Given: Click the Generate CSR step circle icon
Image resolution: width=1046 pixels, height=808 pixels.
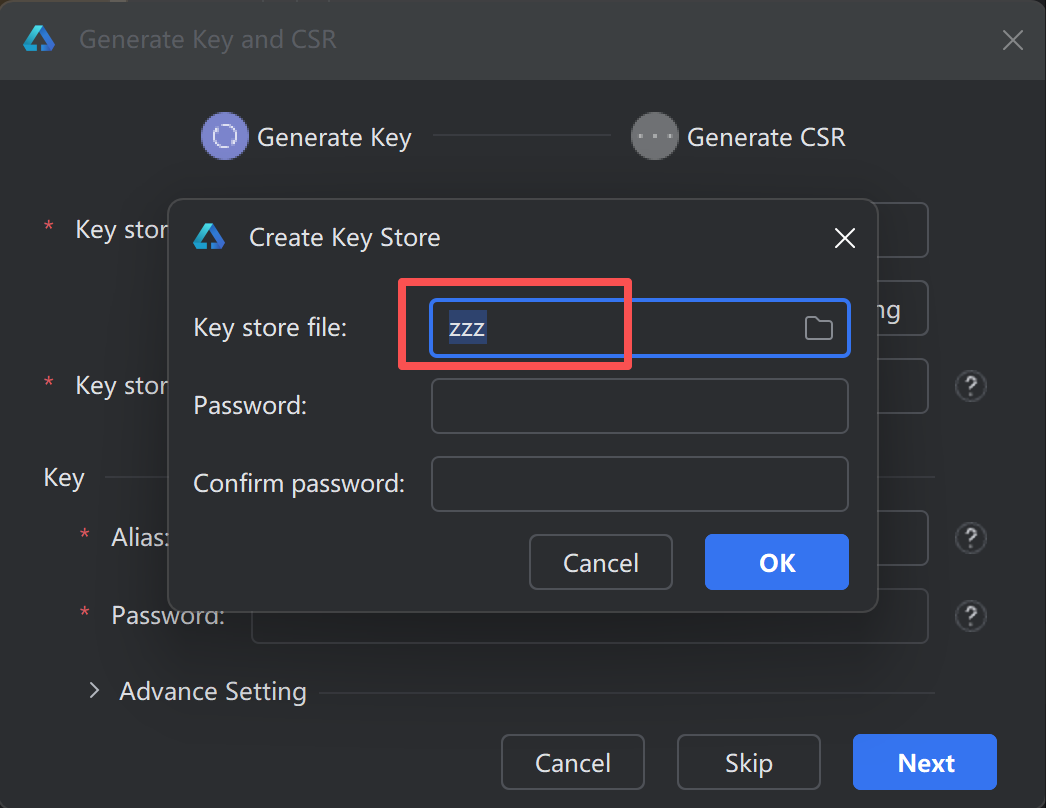Looking at the screenshot, I should click(x=655, y=136).
